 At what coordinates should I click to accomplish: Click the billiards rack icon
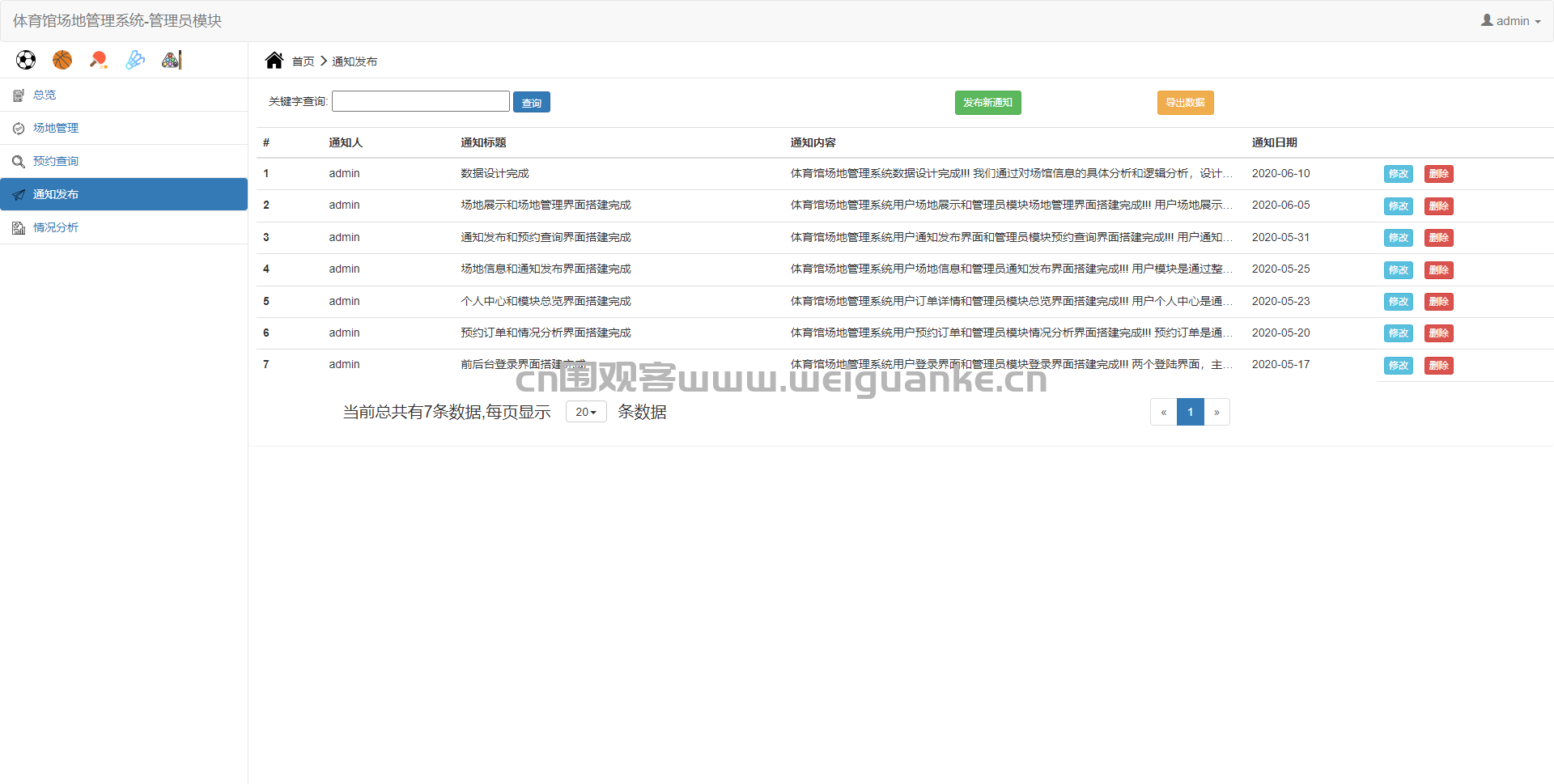tap(172, 60)
